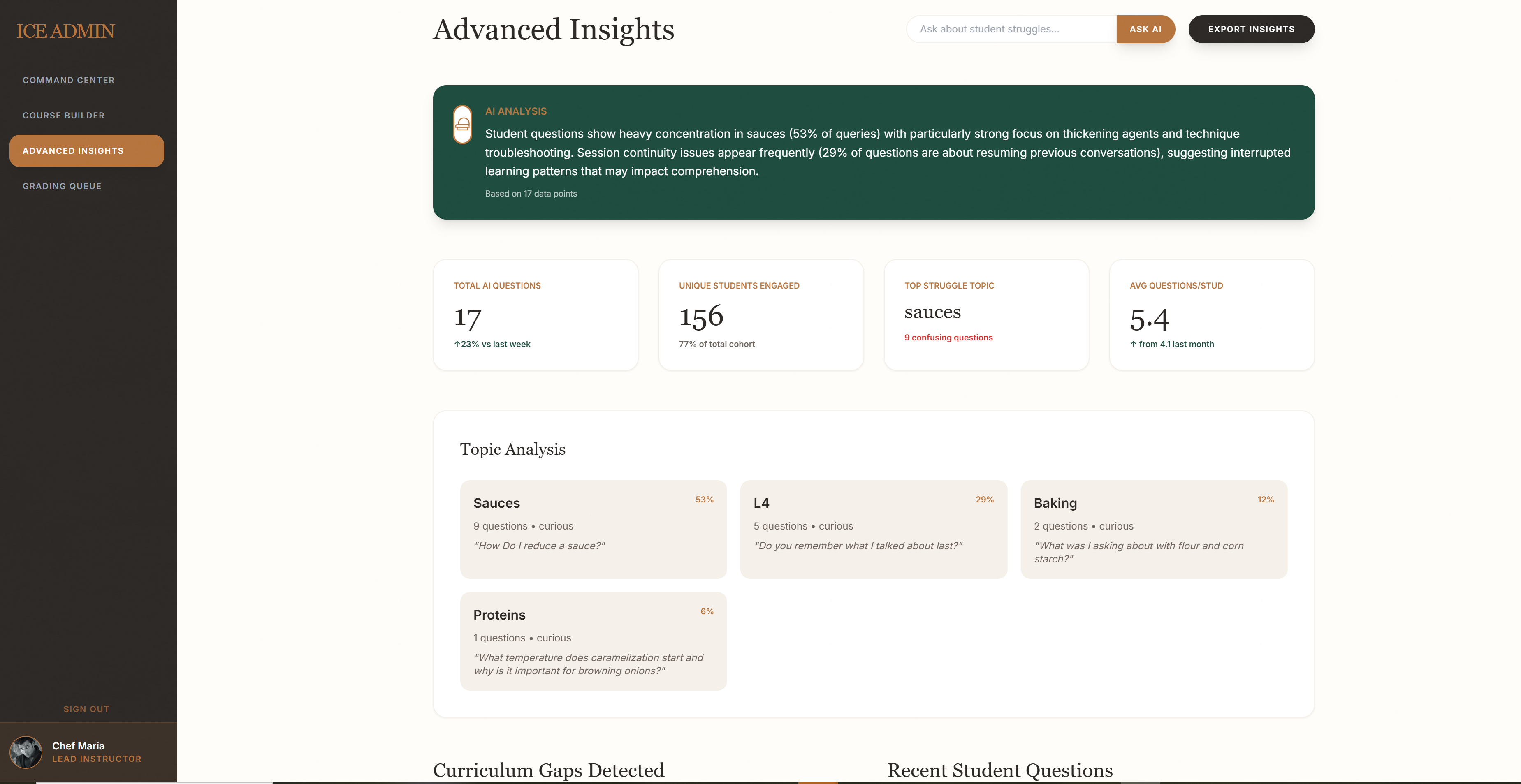Click the Sign Out link

86,709
